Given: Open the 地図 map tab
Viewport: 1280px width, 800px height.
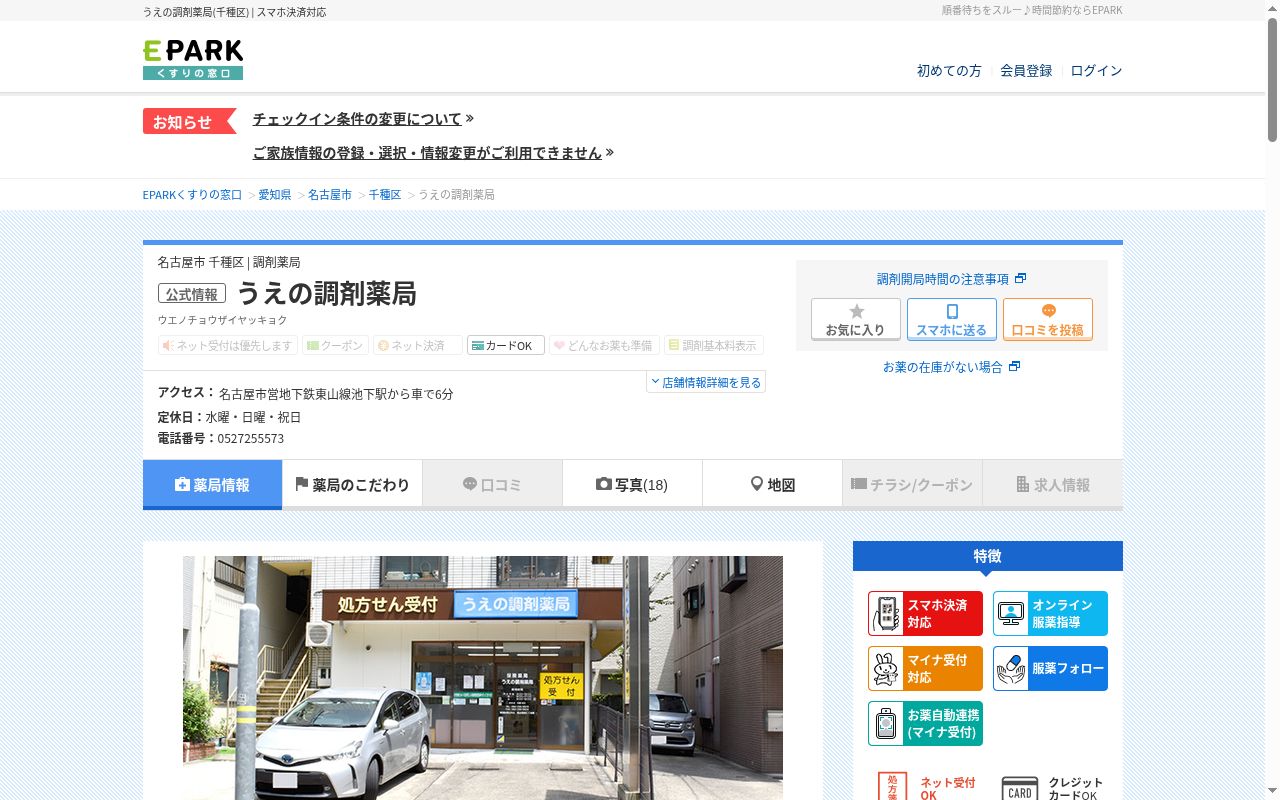Looking at the screenshot, I should [x=772, y=485].
